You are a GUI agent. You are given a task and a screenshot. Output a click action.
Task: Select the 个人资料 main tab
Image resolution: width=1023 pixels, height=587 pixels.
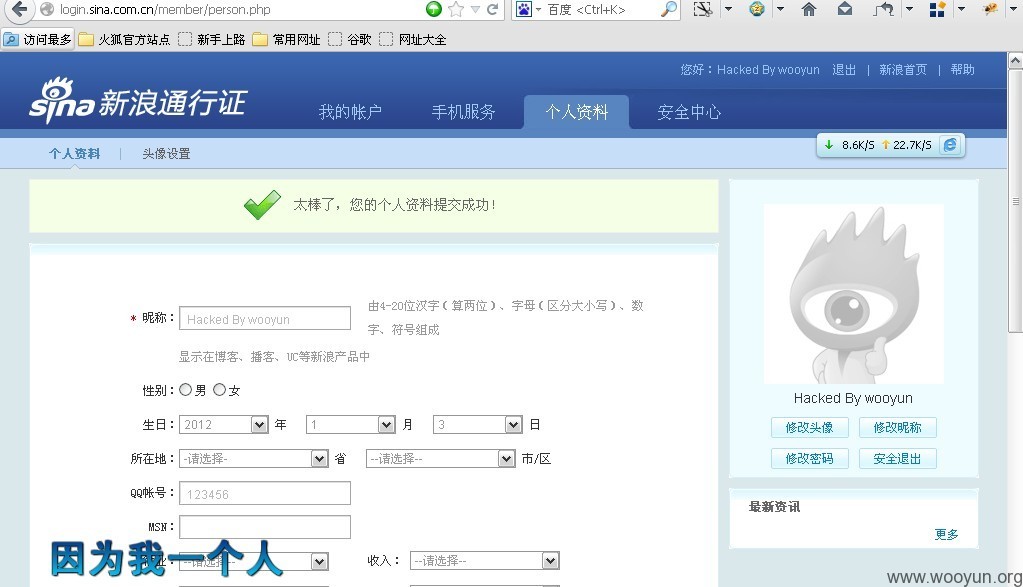pos(577,112)
